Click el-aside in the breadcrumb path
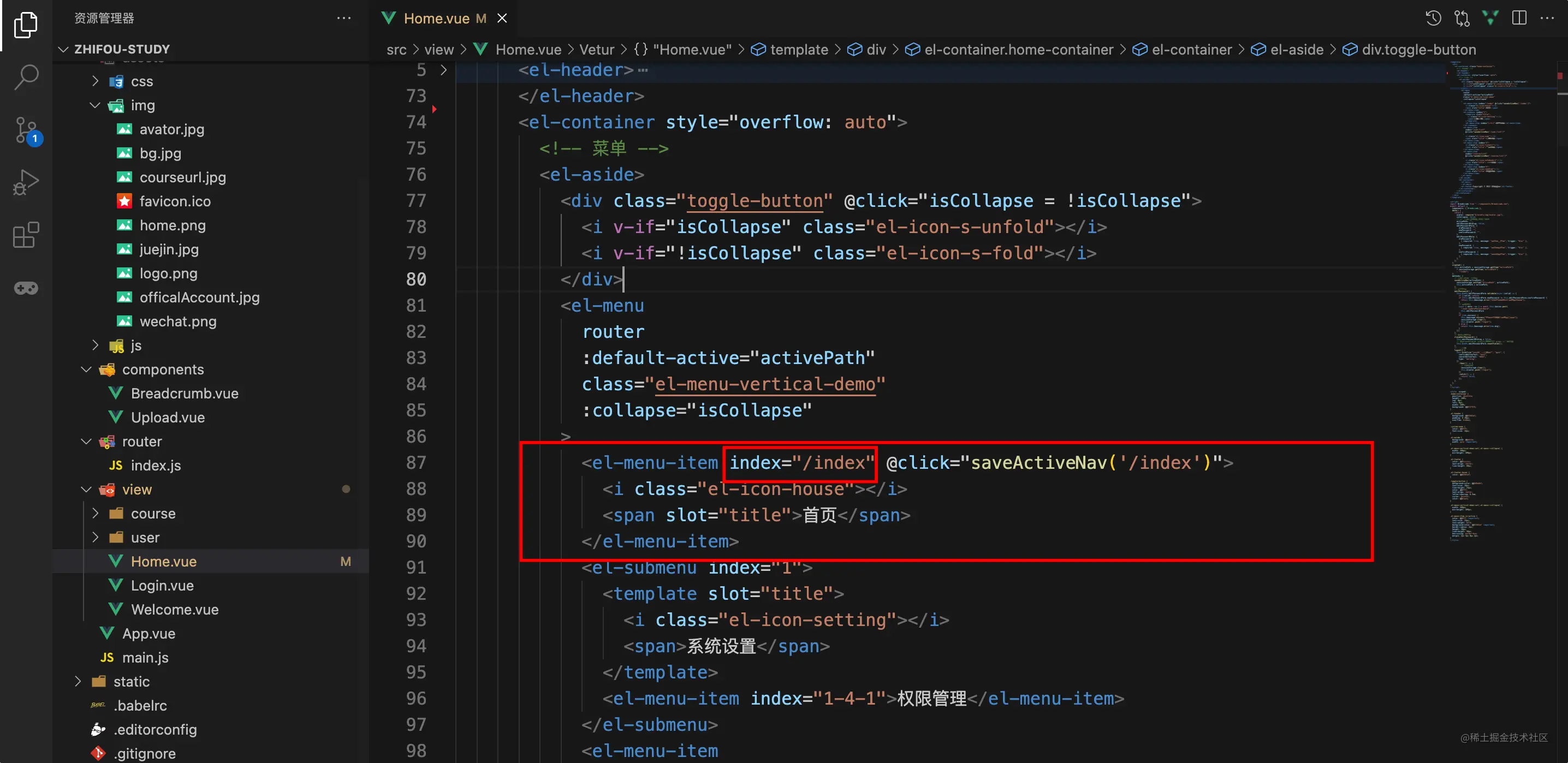 pos(1296,49)
